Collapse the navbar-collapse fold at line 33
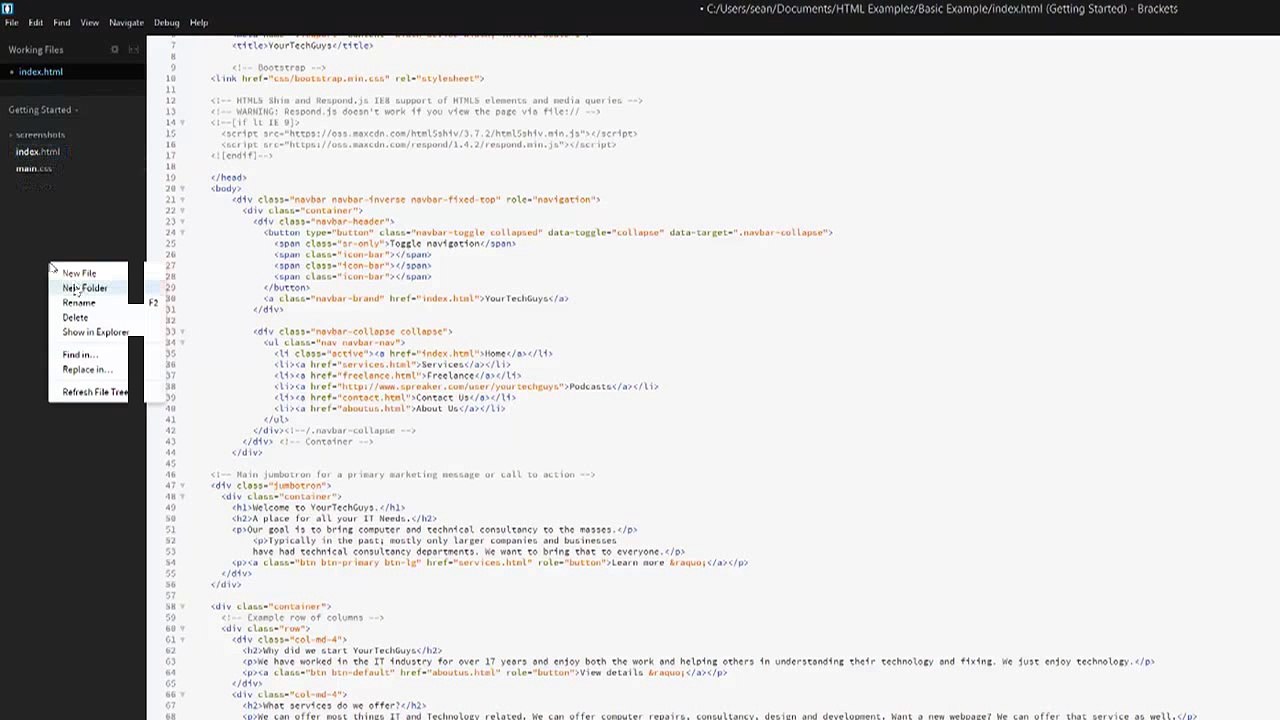 181,331
